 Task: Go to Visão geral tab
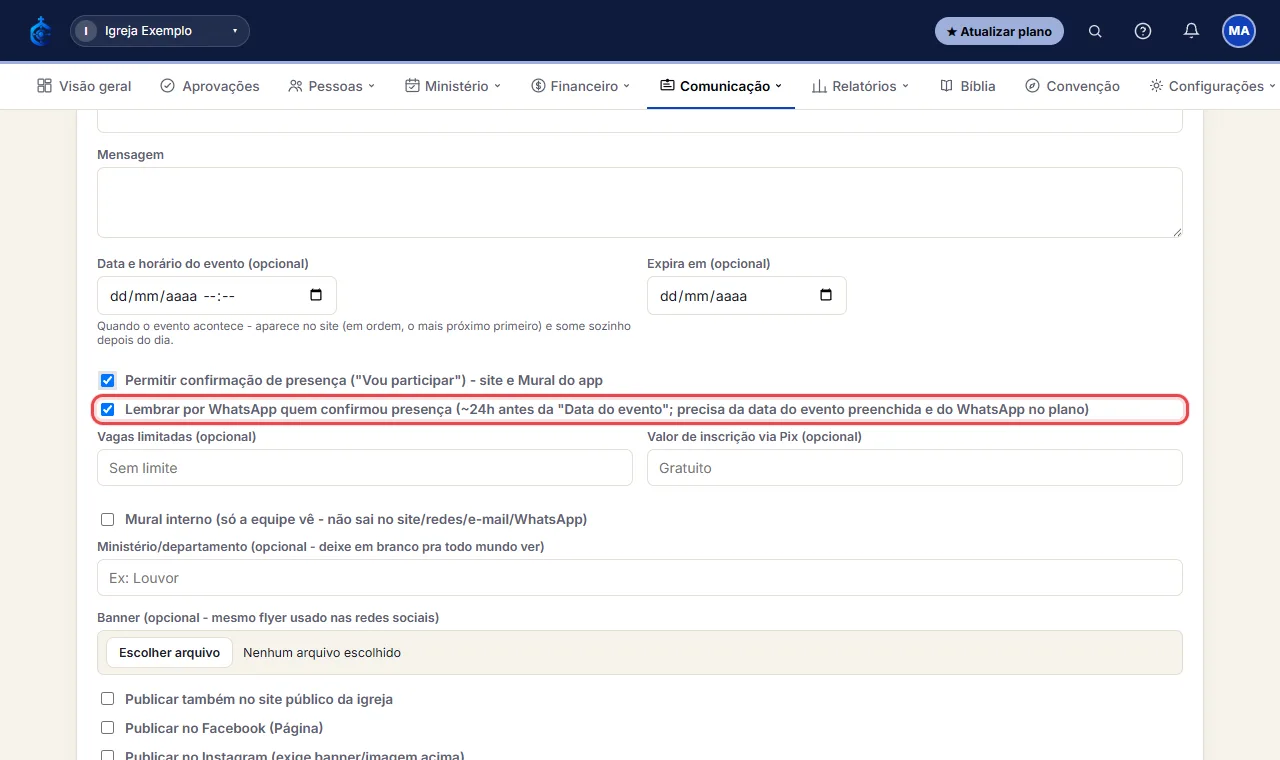[84, 86]
